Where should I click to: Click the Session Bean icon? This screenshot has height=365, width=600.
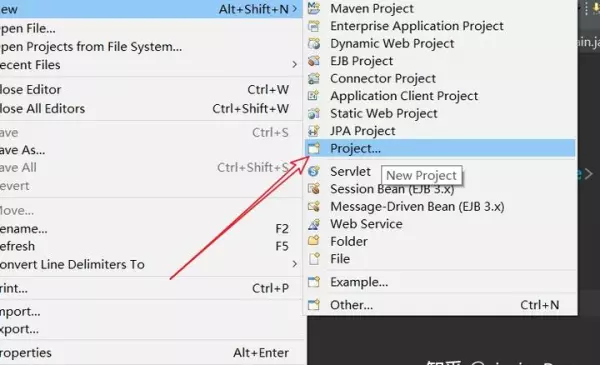tap(314, 189)
